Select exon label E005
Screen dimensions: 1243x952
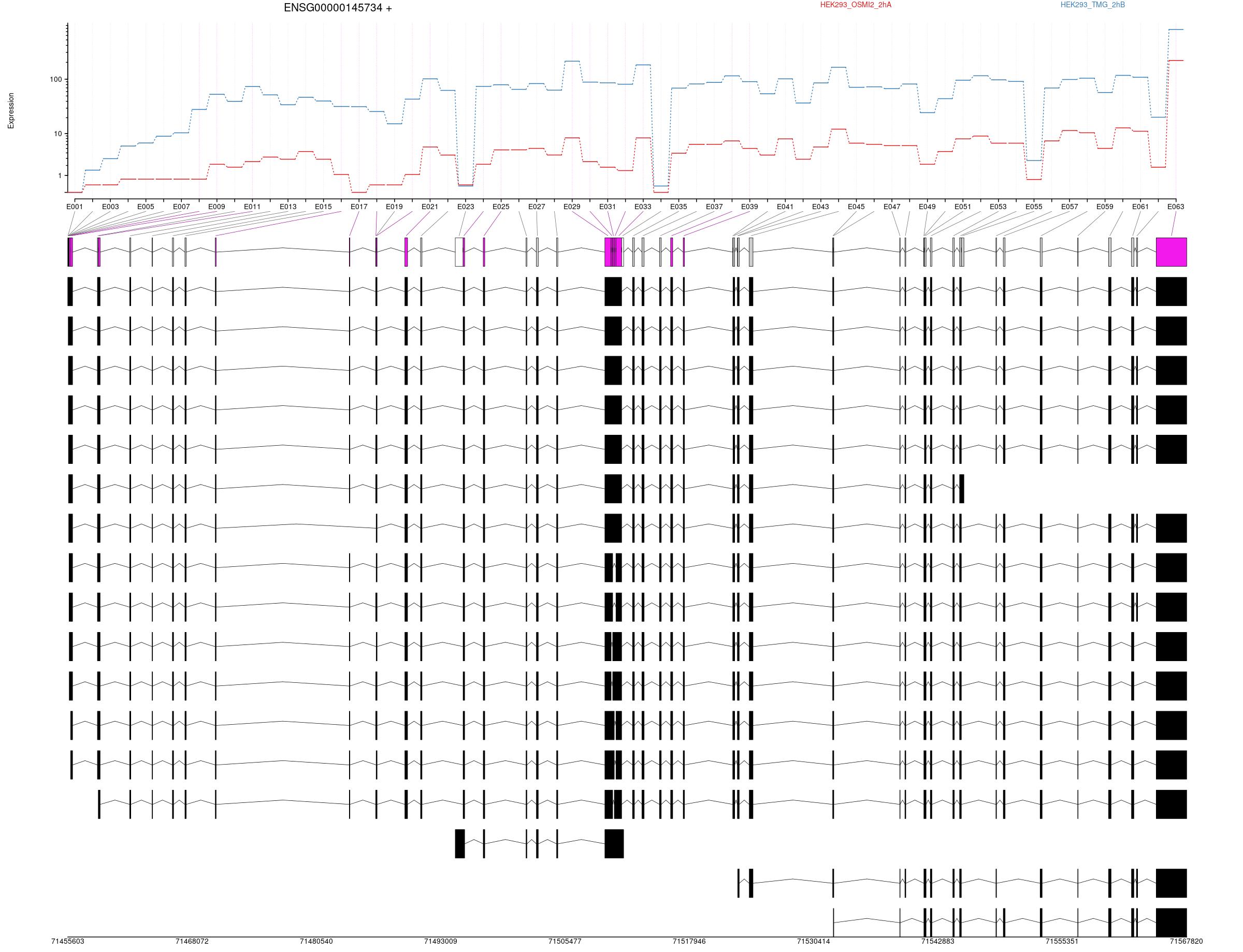click(x=146, y=207)
